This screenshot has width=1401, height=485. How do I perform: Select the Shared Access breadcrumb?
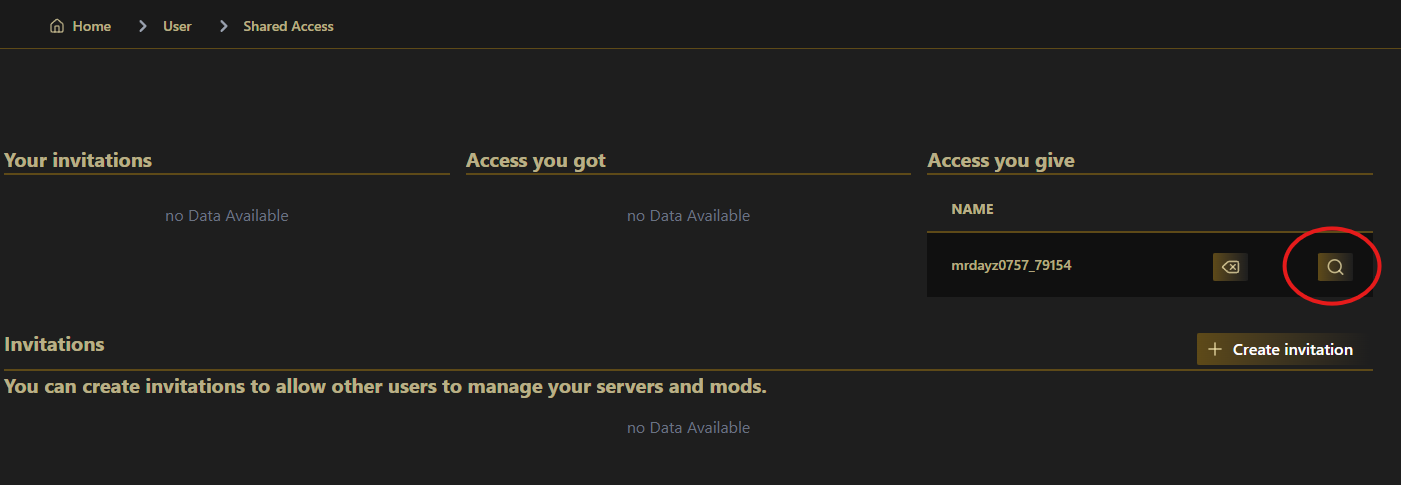tap(288, 26)
